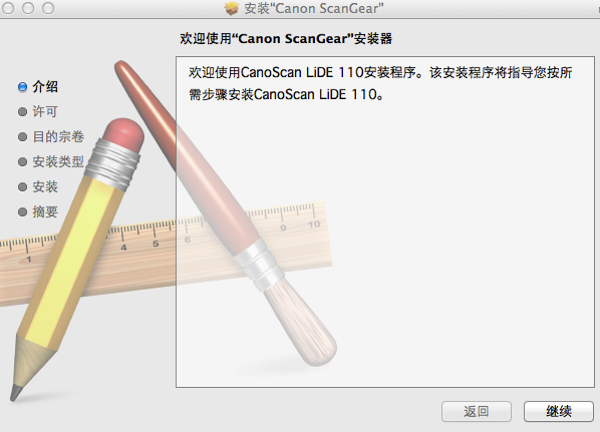Viewport: 600px width, 432px height.
Task: Click the gray bullet beside 许可
Action: tap(23, 112)
